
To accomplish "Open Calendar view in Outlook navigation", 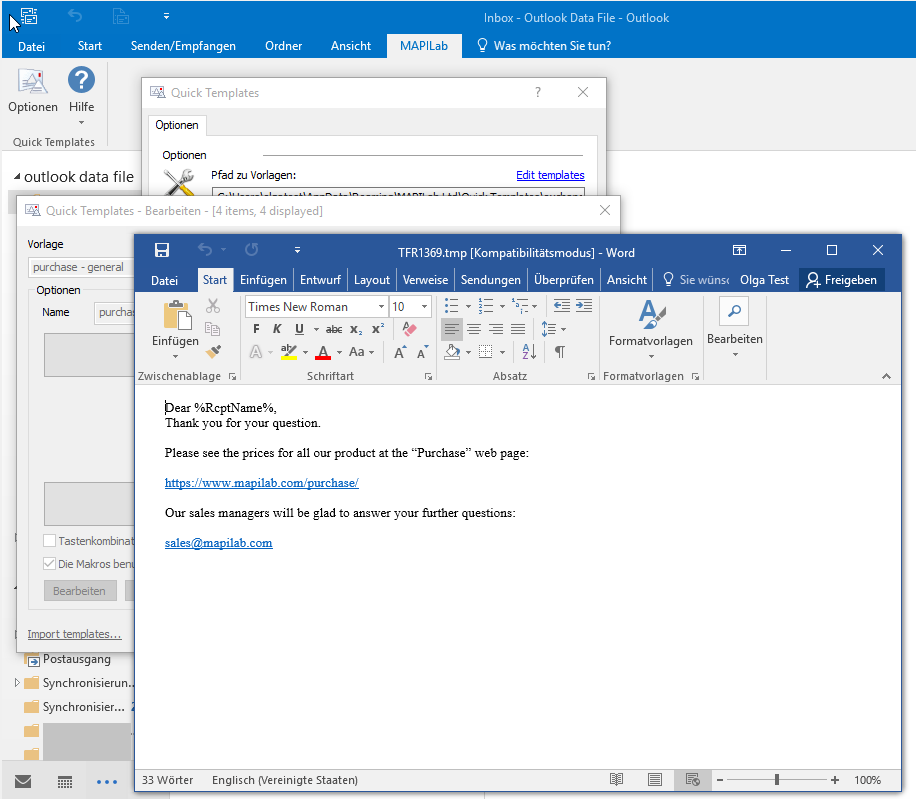I will (65, 781).
